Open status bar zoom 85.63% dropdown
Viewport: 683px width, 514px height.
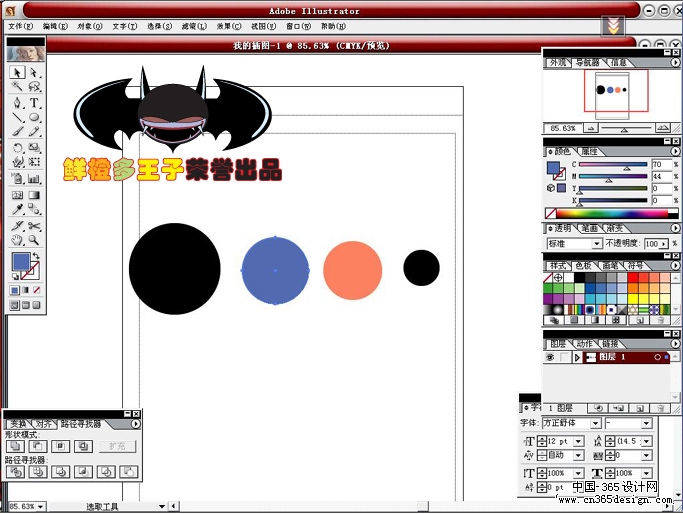pos(40,507)
